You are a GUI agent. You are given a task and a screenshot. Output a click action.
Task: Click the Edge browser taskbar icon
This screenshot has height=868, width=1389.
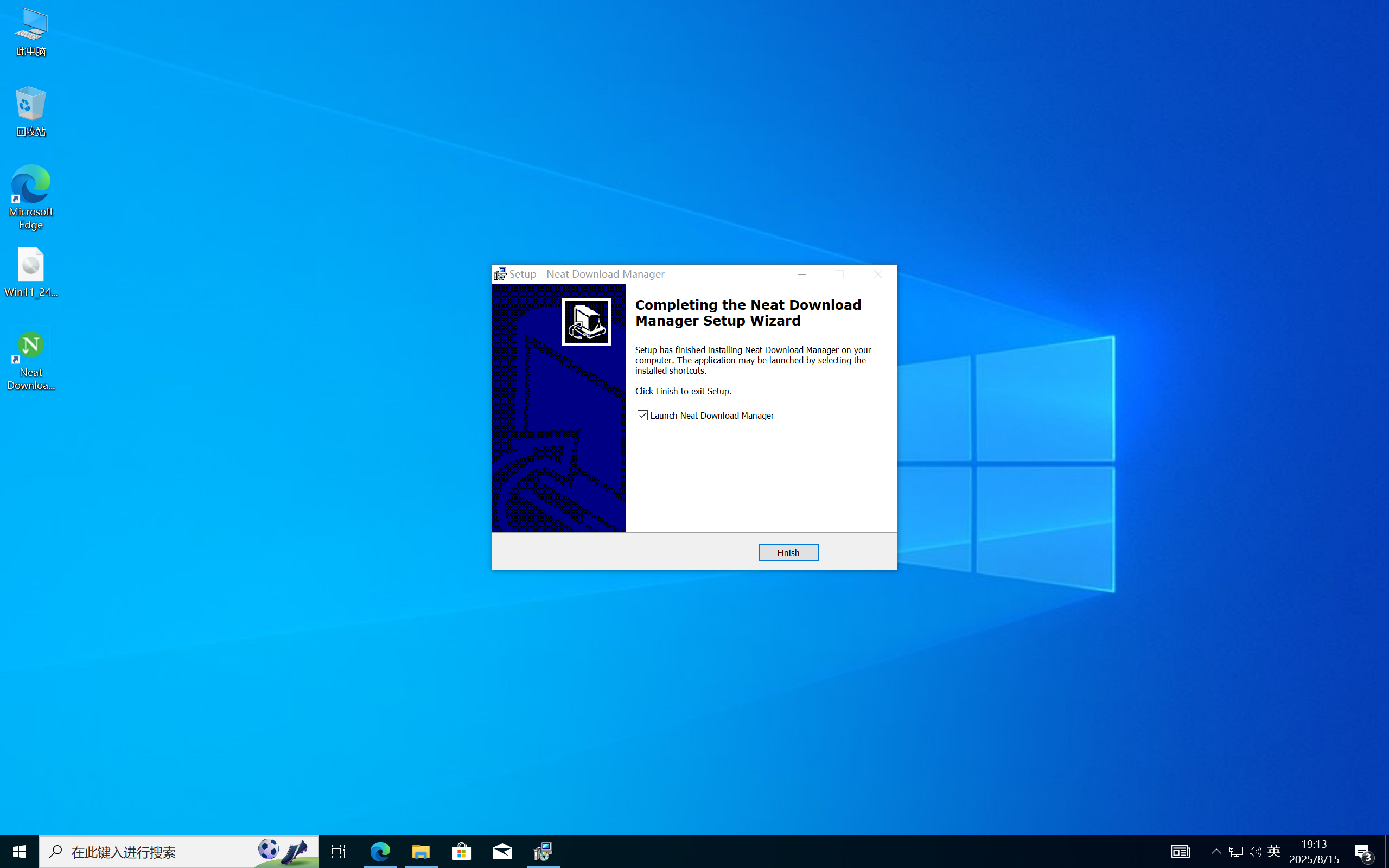[x=380, y=851]
